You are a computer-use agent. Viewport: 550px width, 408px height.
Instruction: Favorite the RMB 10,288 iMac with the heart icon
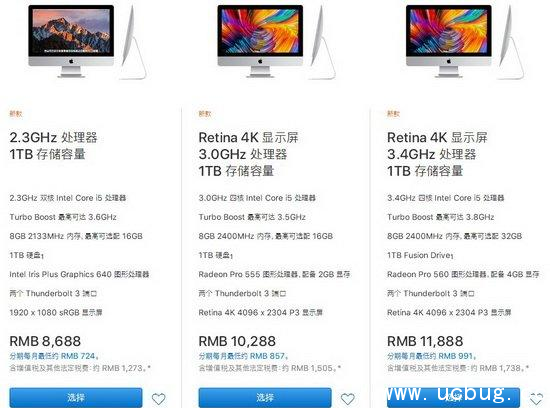pos(348,399)
